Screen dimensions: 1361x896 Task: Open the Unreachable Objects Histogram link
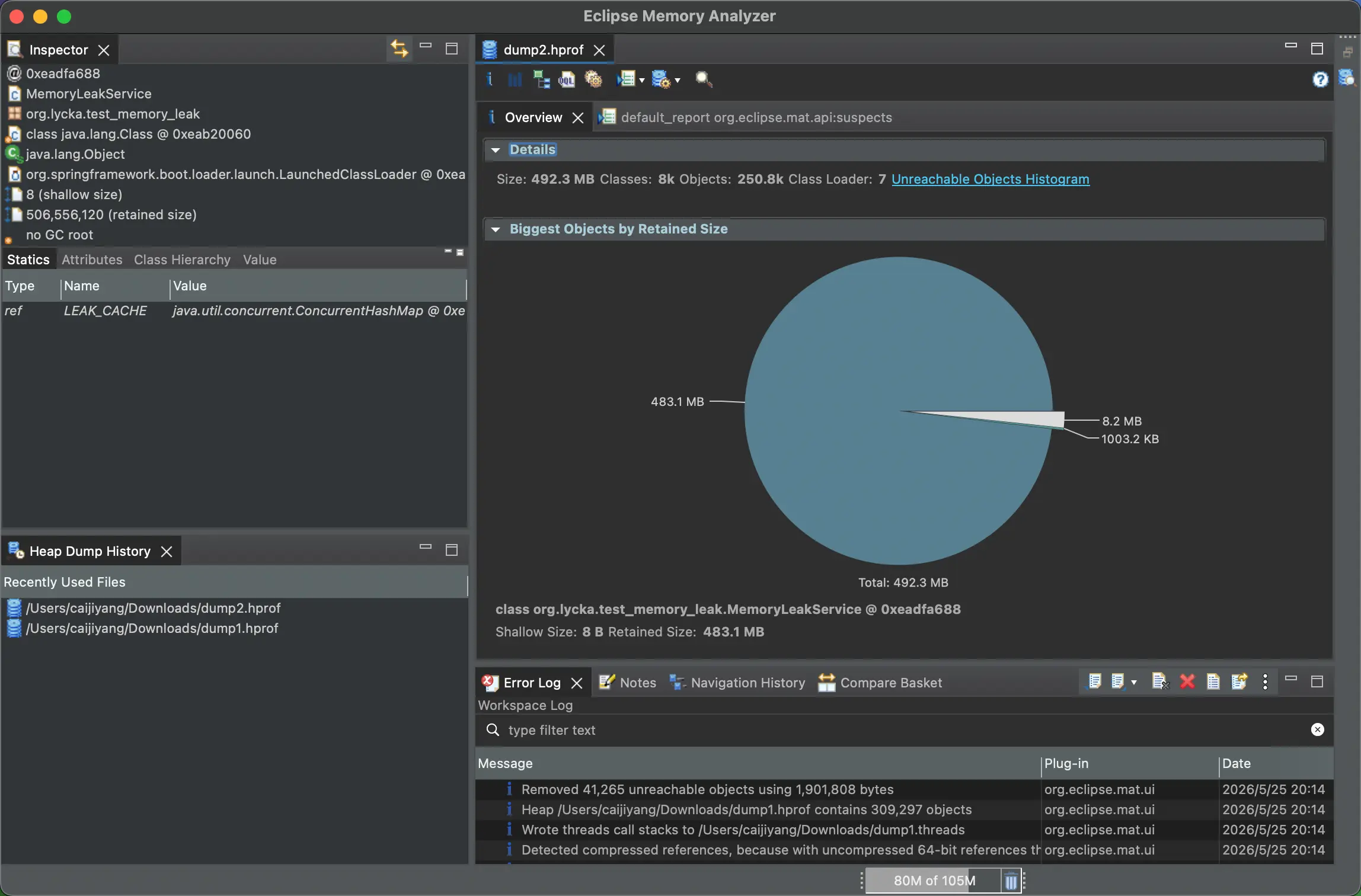[x=991, y=179]
